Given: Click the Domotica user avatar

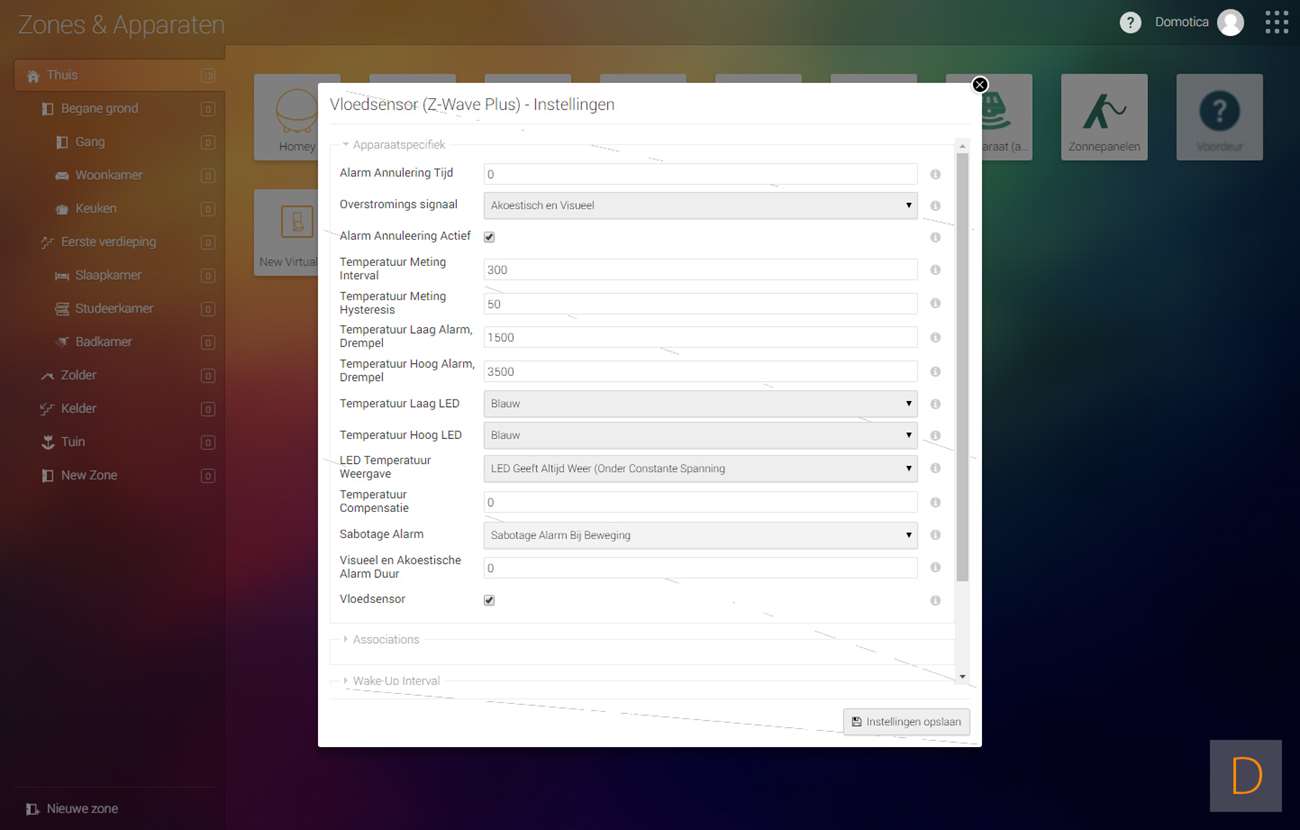Looking at the screenshot, I should pyautogui.click(x=1230, y=23).
